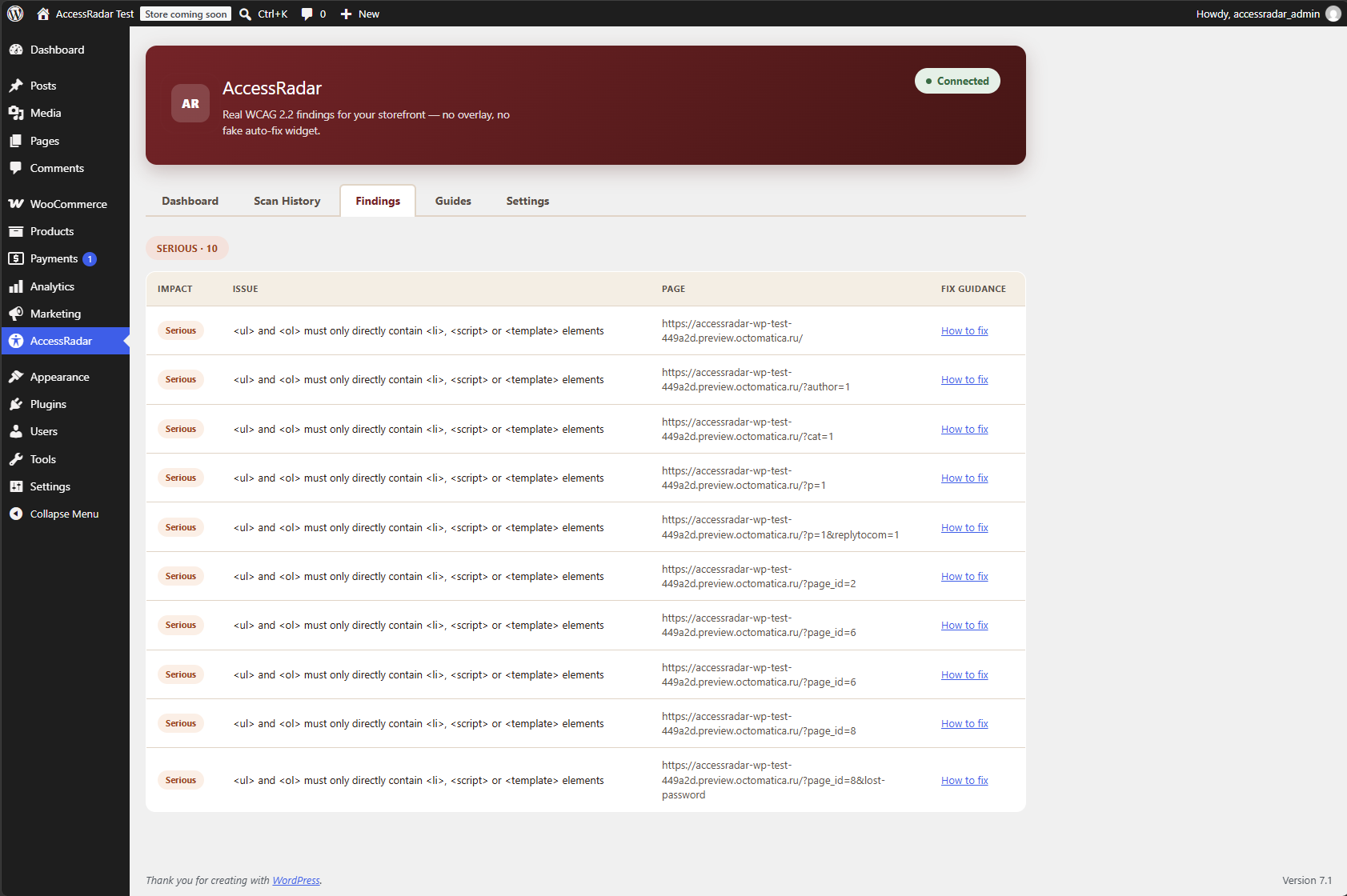Screen dimensions: 1347x896
Task: Click the Posts pin icon
Action: coord(16,86)
